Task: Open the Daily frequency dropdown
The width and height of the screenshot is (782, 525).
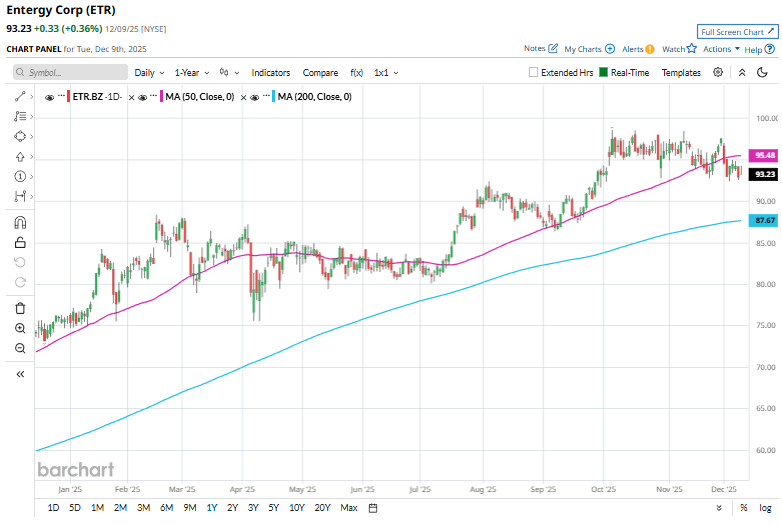Action: pyautogui.click(x=150, y=72)
